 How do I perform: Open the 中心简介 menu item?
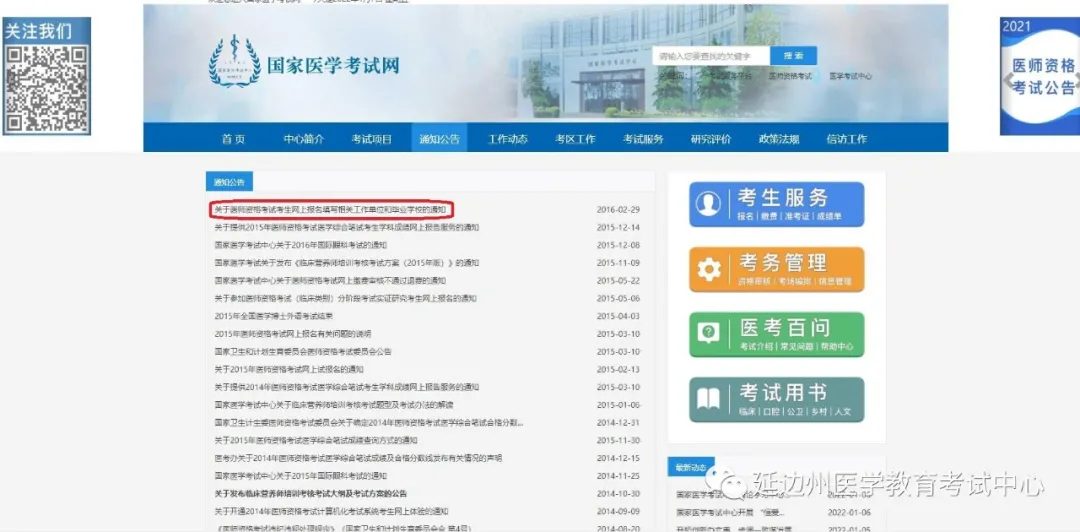303,139
